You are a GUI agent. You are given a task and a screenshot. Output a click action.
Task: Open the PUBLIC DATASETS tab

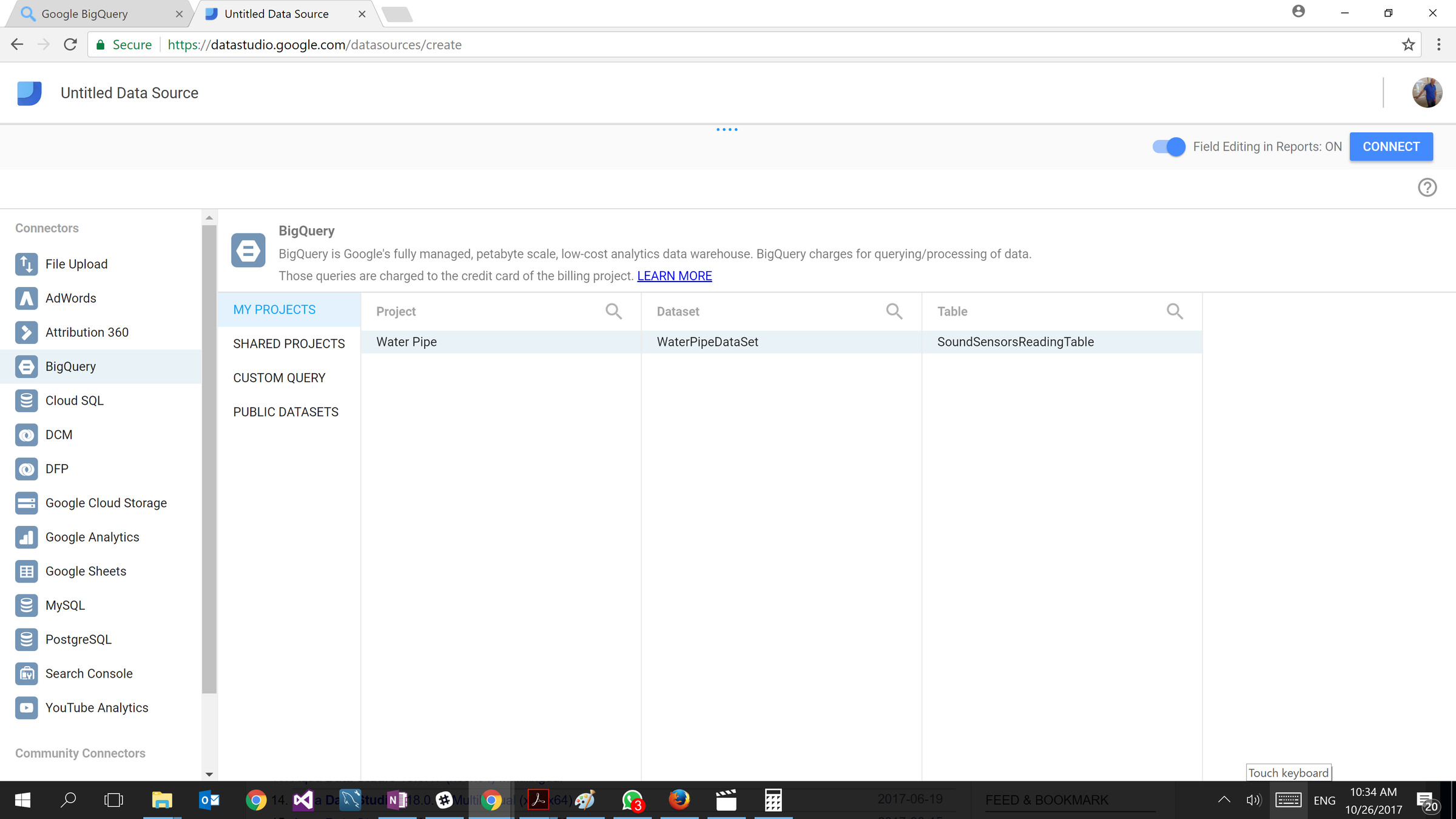click(x=289, y=412)
